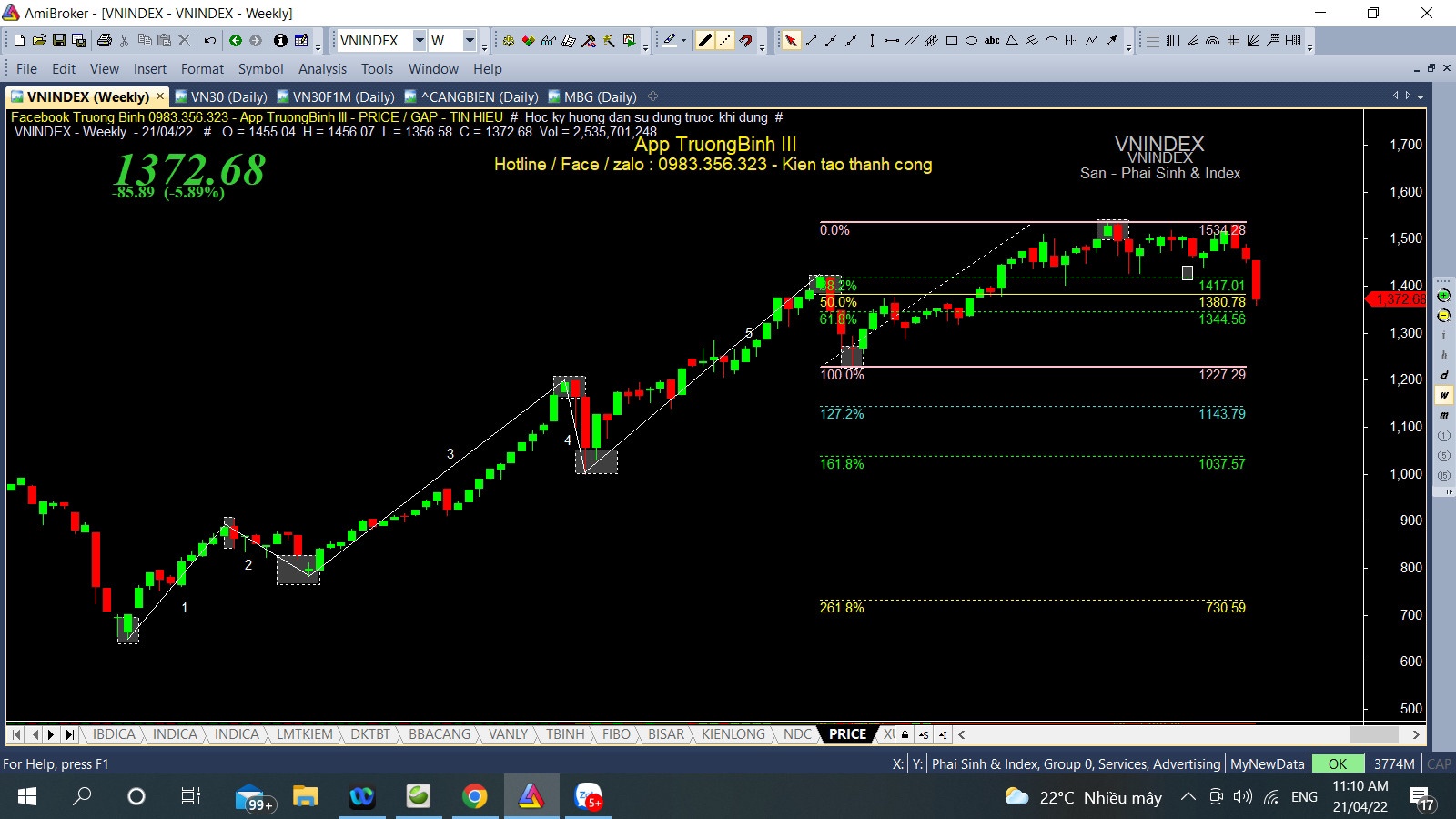This screenshot has height=819, width=1456.
Task: Open the VNINDEX symbol dropdown
Action: pyautogui.click(x=420, y=40)
